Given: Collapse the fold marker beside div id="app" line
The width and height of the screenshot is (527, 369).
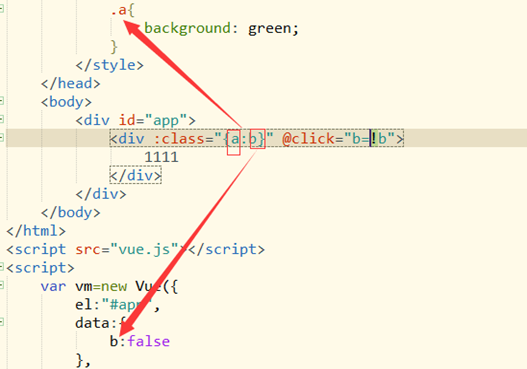Looking at the screenshot, I should [x=1, y=119].
